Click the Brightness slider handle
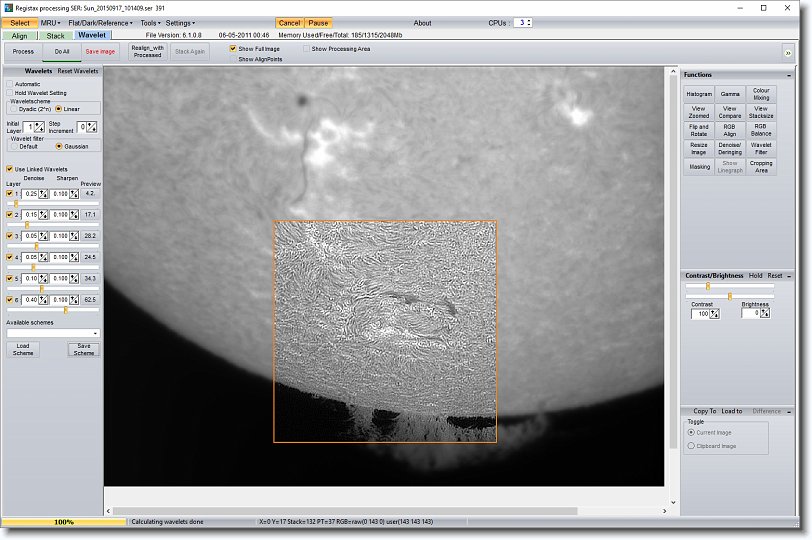 point(730,296)
